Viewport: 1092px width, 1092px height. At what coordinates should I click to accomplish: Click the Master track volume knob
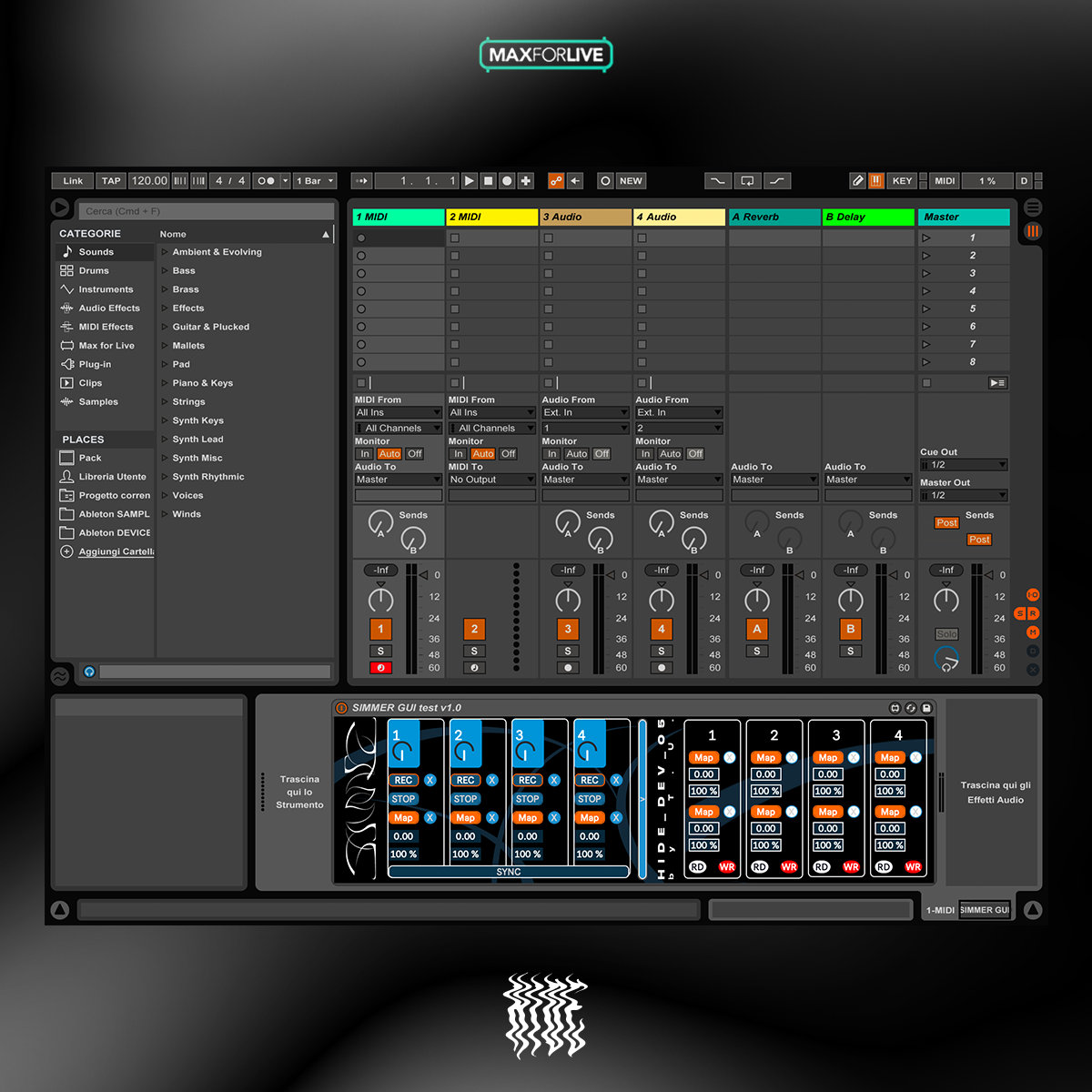coord(946,600)
